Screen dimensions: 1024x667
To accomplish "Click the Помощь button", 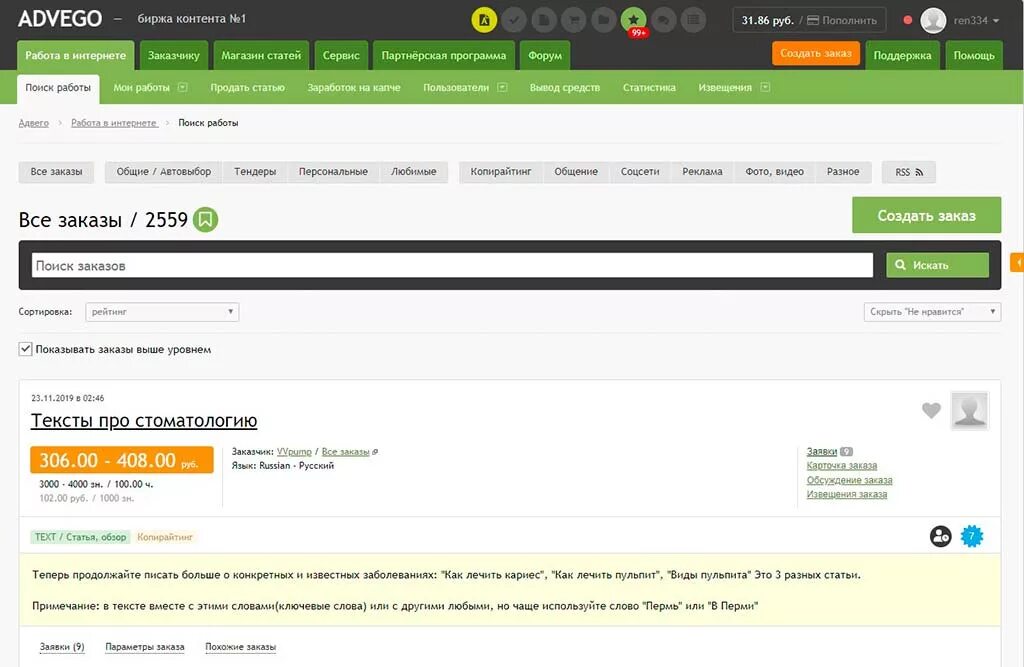I will click(974, 56).
